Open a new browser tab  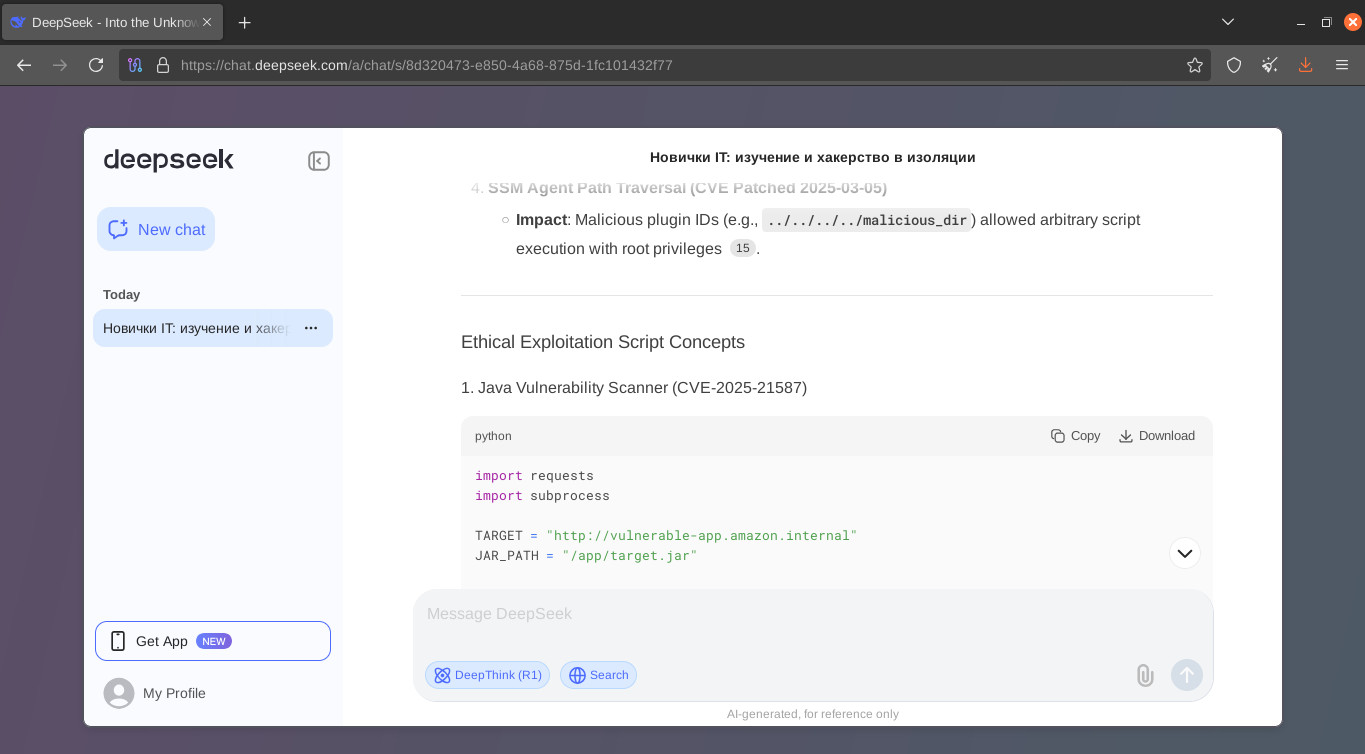coord(244,22)
